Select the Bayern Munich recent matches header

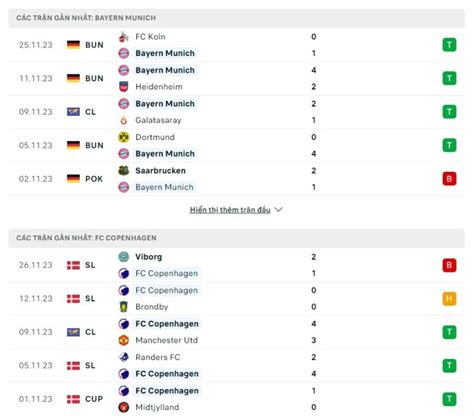(x=236, y=18)
